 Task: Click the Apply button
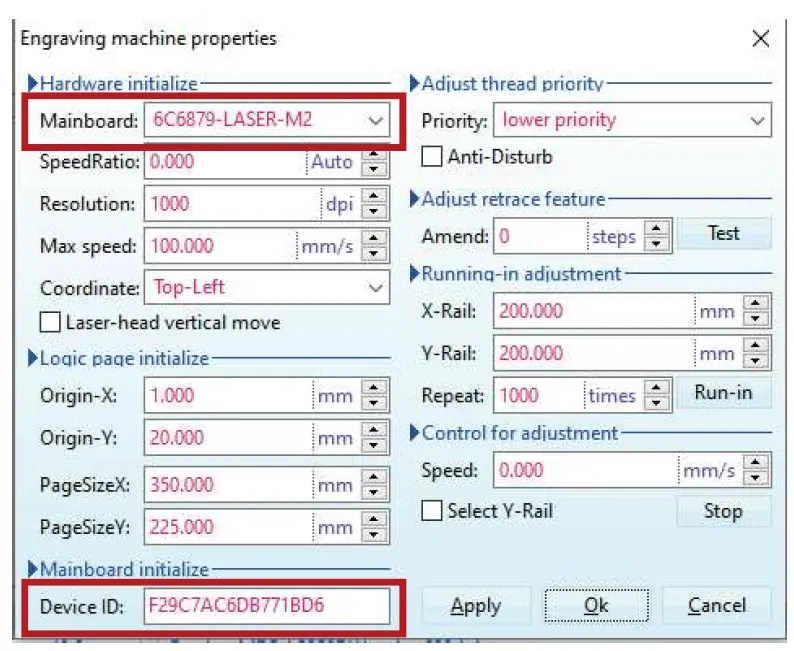[x=476, y=605]
